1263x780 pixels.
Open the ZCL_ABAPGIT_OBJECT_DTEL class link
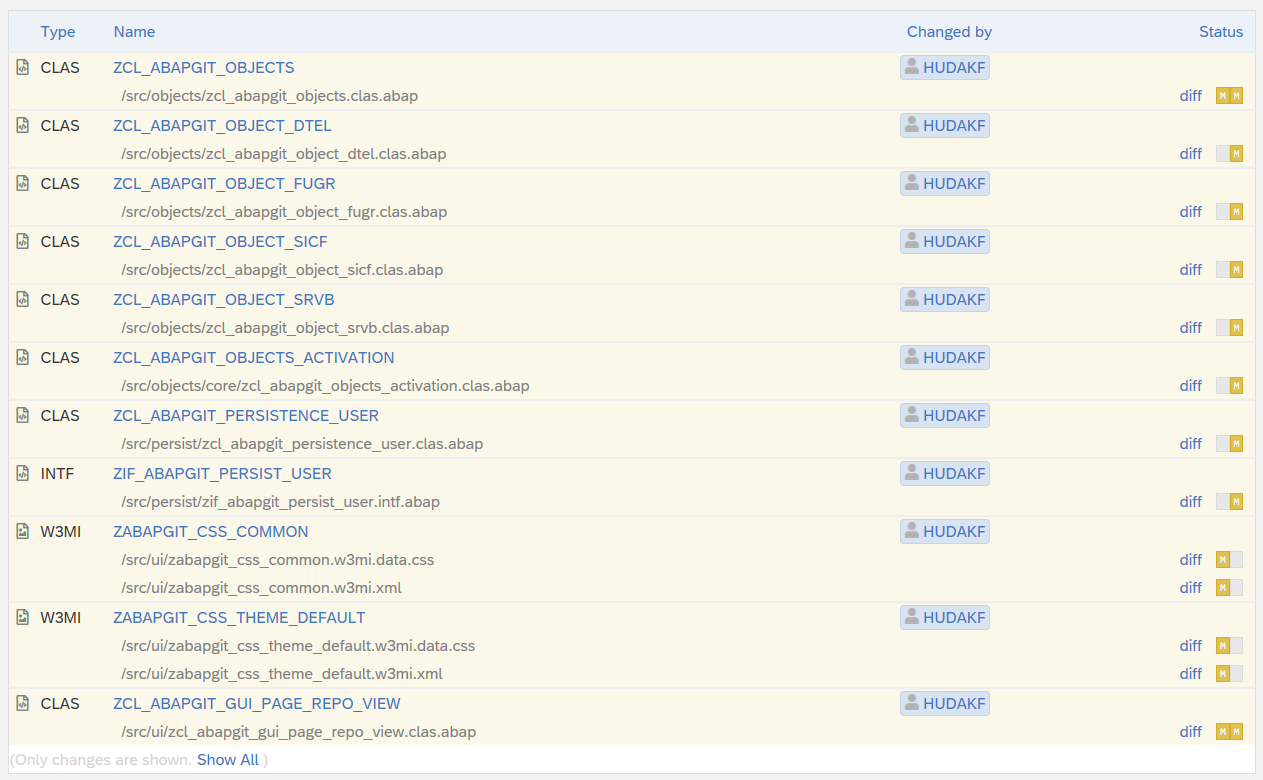click(222, 125)
